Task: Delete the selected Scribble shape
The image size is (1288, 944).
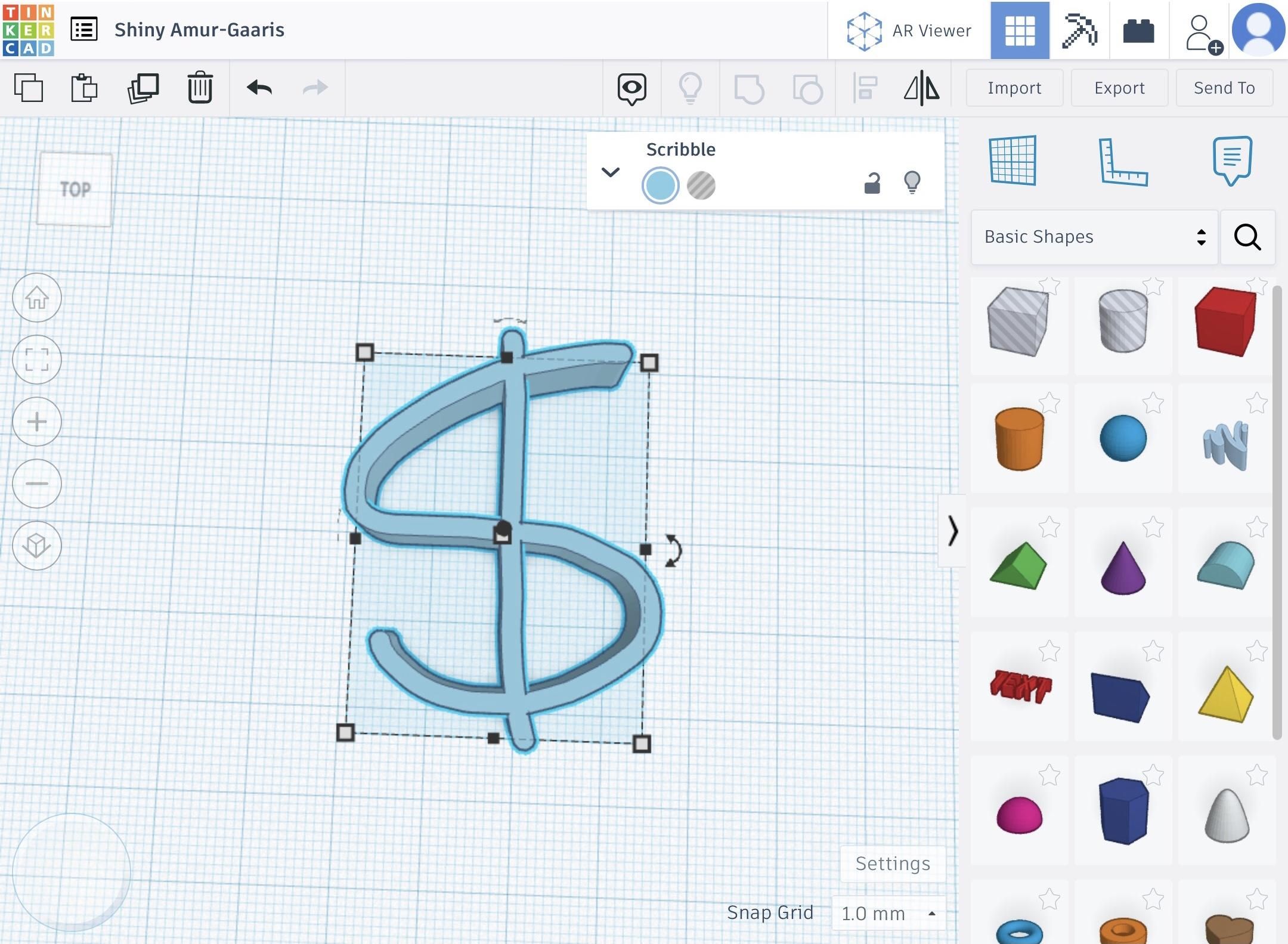Action: pos(199,88)
